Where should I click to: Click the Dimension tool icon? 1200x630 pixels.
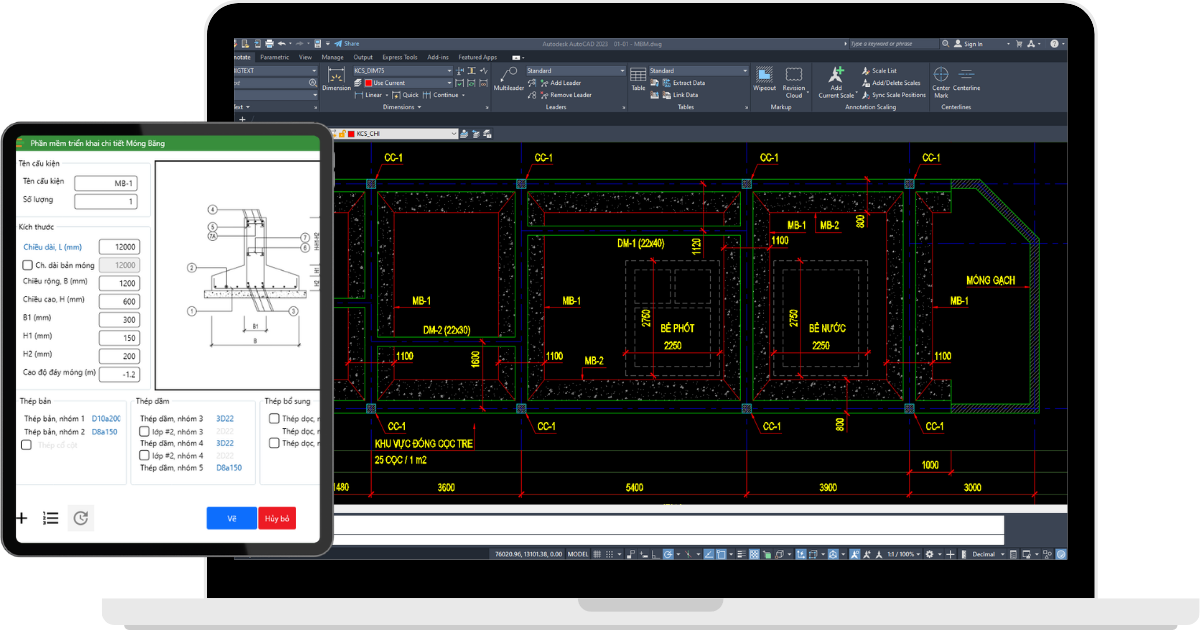tap(336, 77)
